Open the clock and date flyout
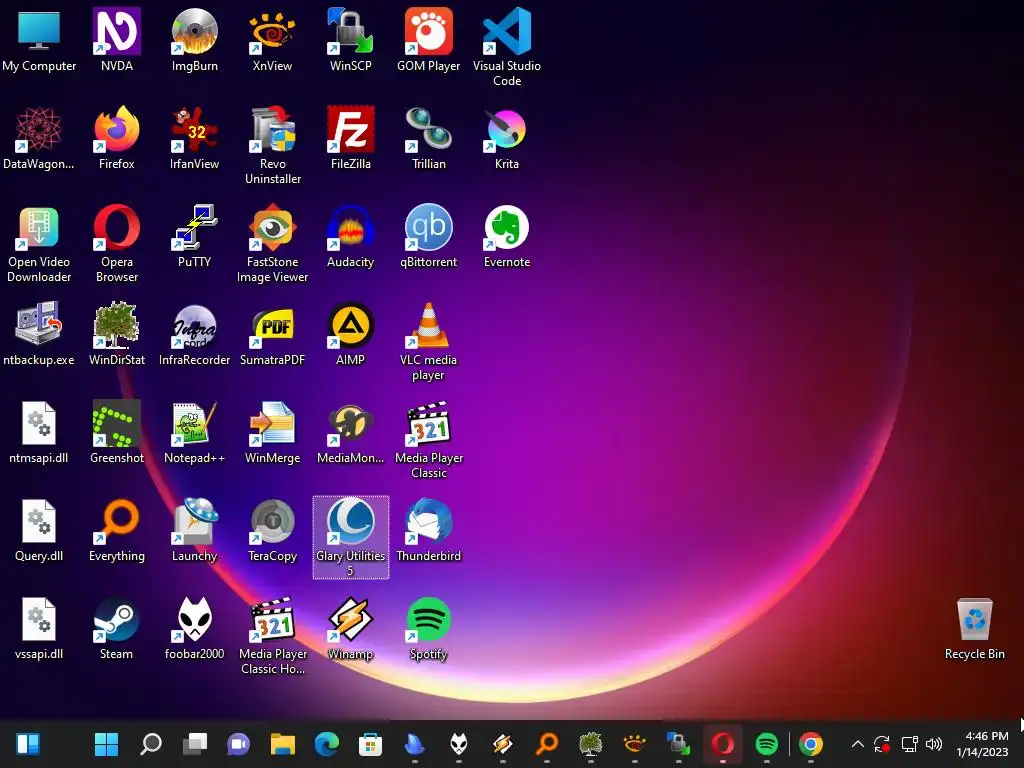The image size is (1024, 768). 983,744
